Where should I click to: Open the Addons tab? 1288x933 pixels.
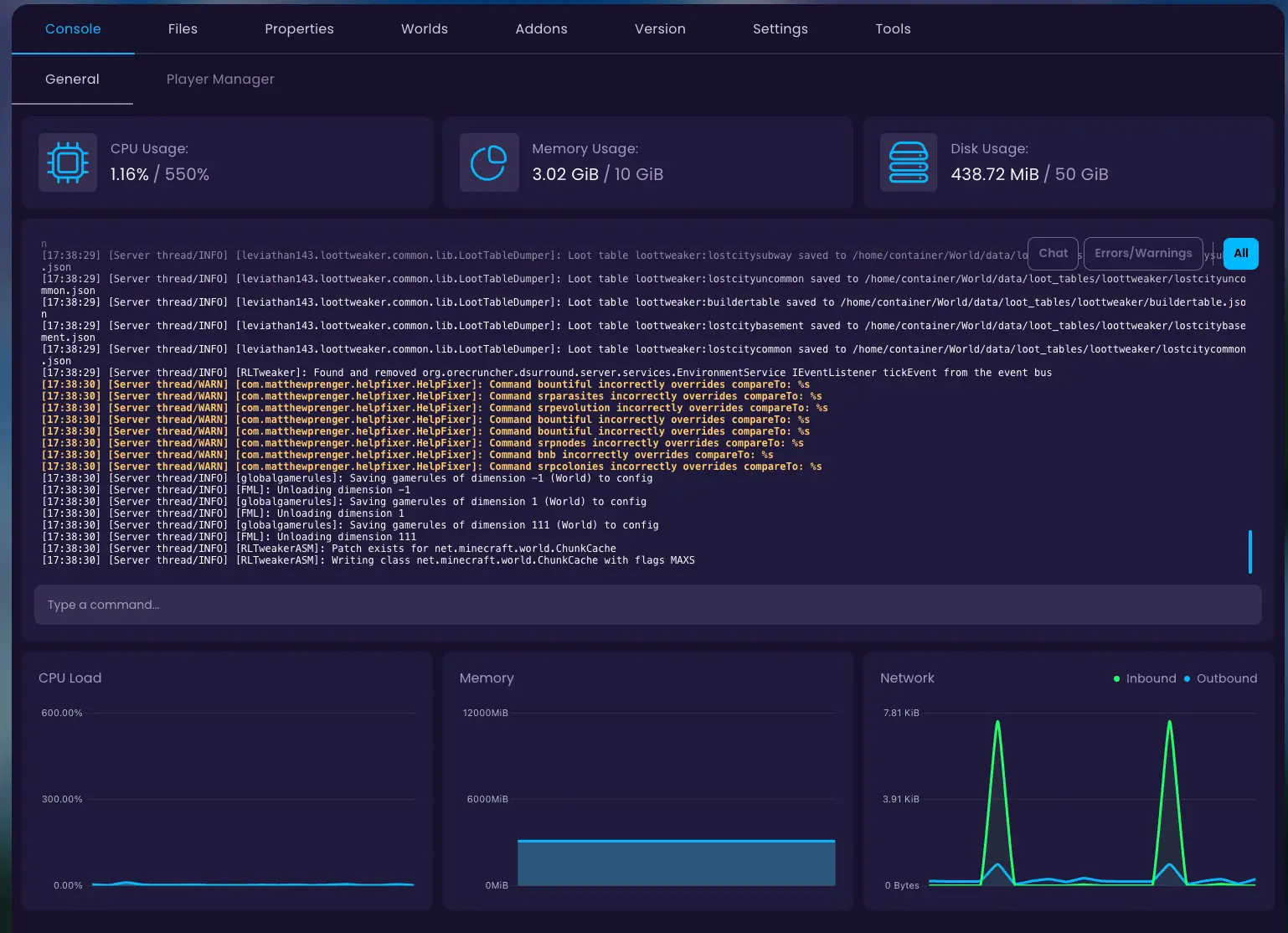pyautogui.click(x=541, y=28)
